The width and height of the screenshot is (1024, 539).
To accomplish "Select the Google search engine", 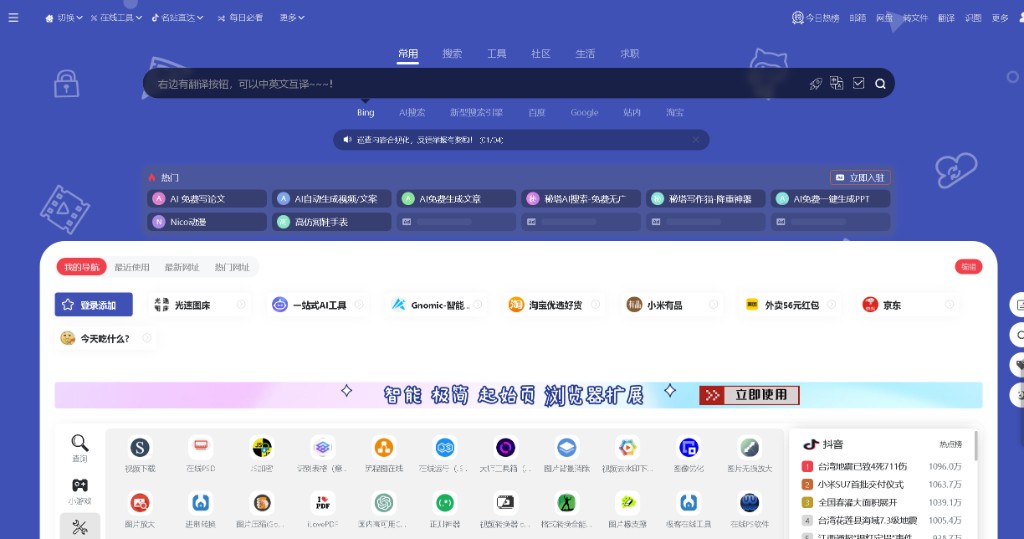I will click(x=584, y=112).
